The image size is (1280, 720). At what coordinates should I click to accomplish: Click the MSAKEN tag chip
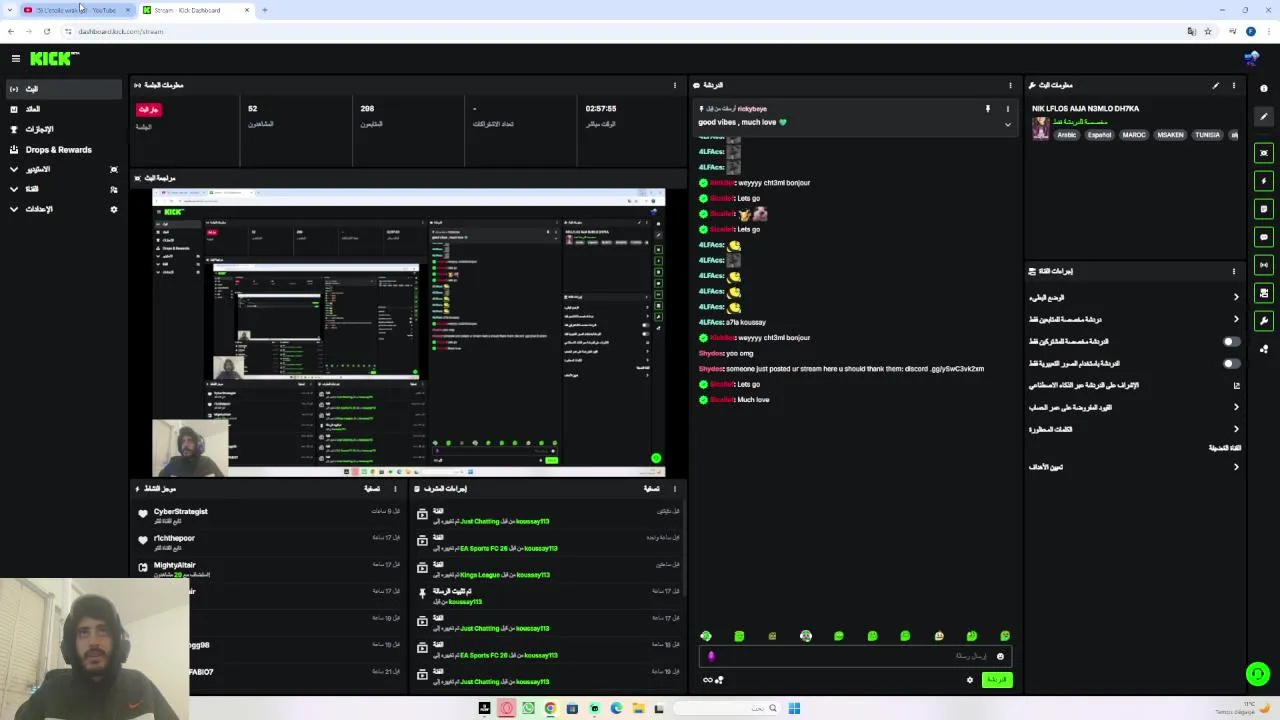coord(1171,135)
